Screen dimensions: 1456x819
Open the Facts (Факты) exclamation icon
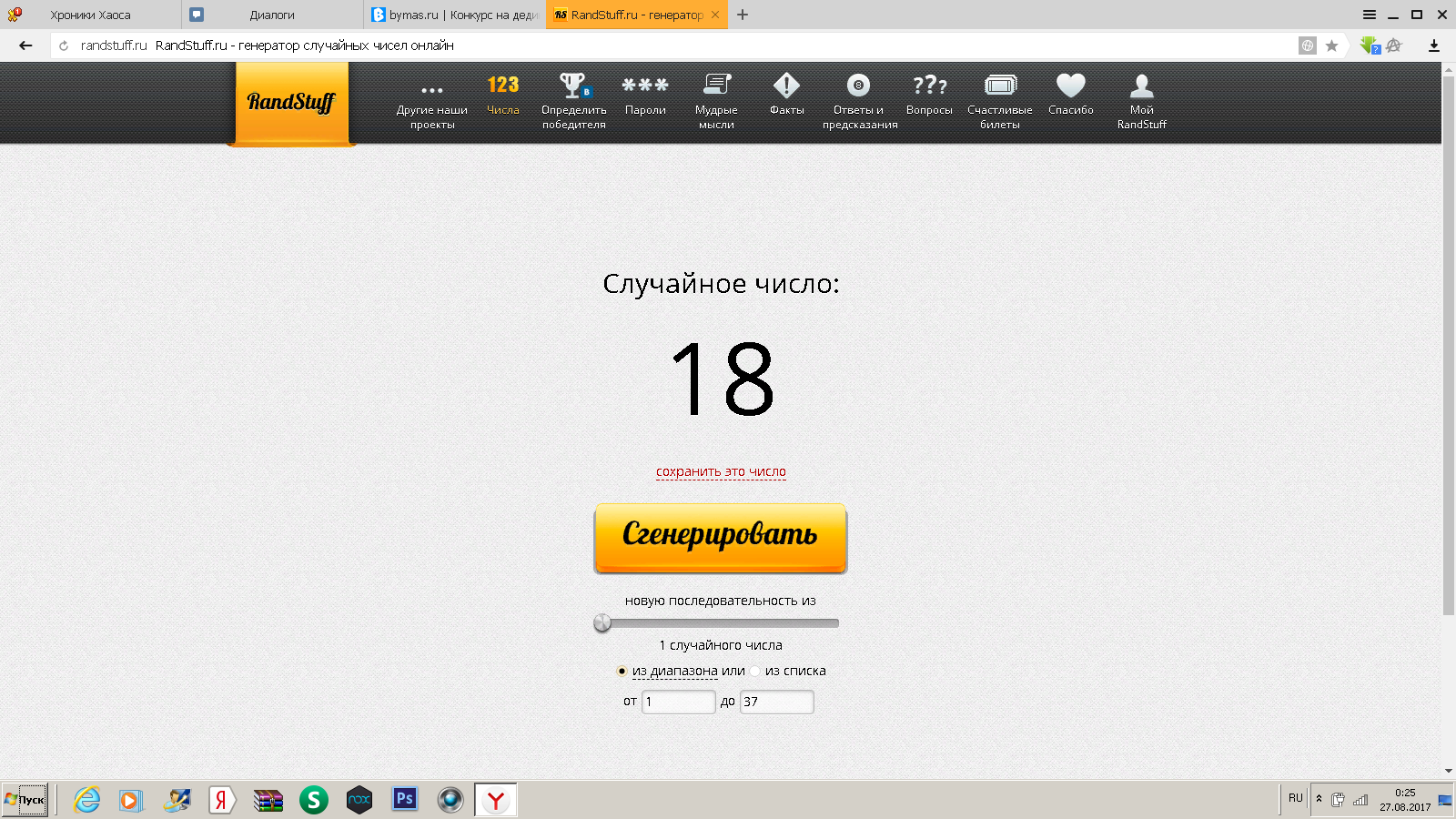(786, 86)
